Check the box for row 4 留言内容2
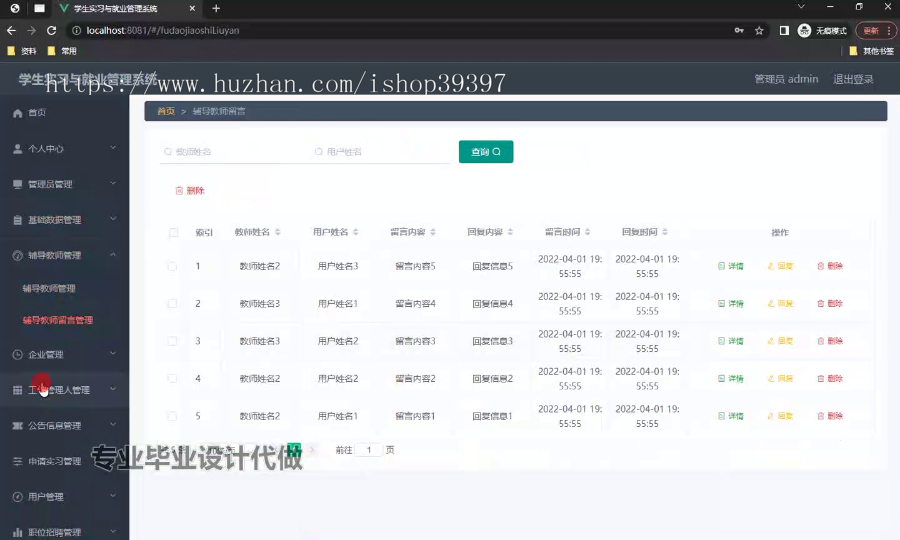The image size is (900, 540). click(x=172, y=378)
